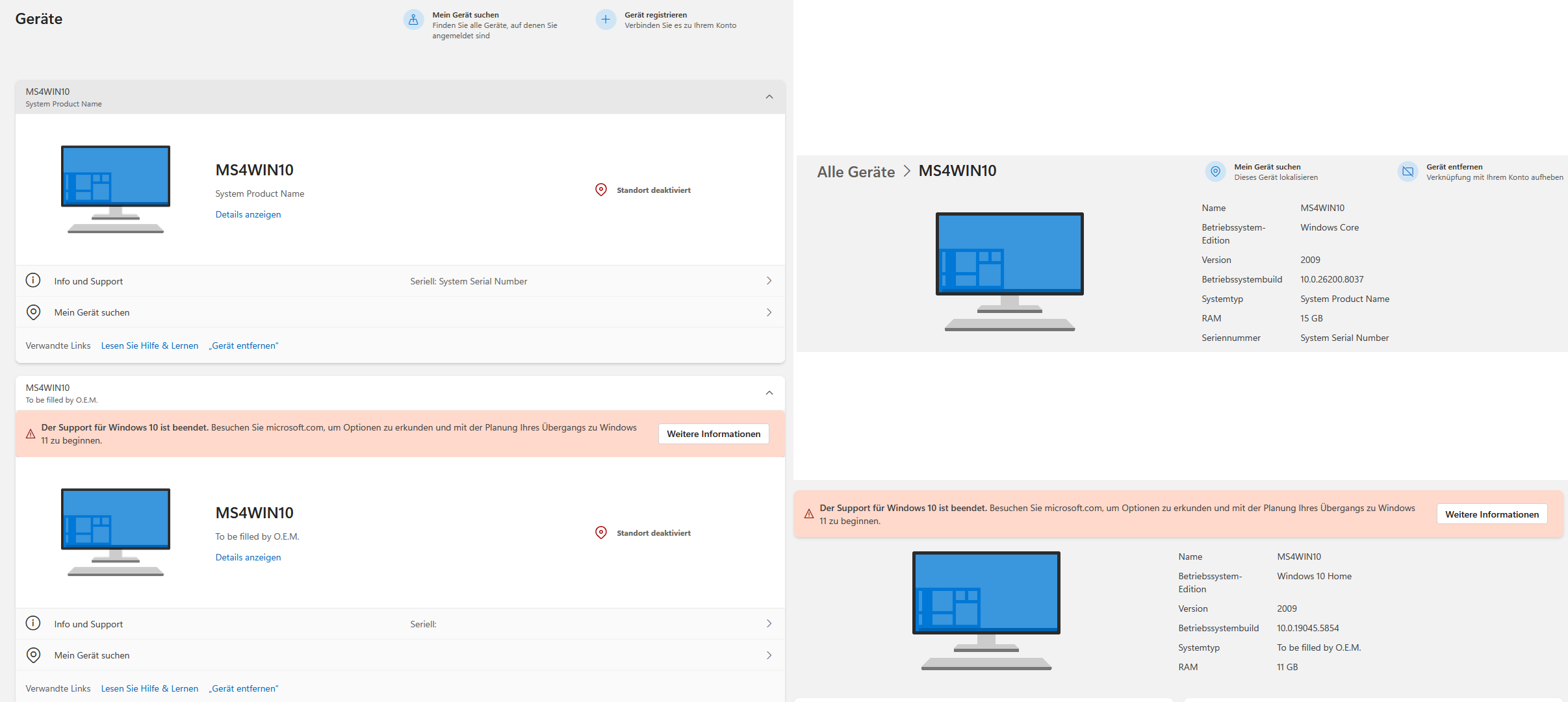Image resolution: width=1568 pixels, height=702 pixels.
Task: Click the monitor image beside the Windows Core details
Action: 1010,271
